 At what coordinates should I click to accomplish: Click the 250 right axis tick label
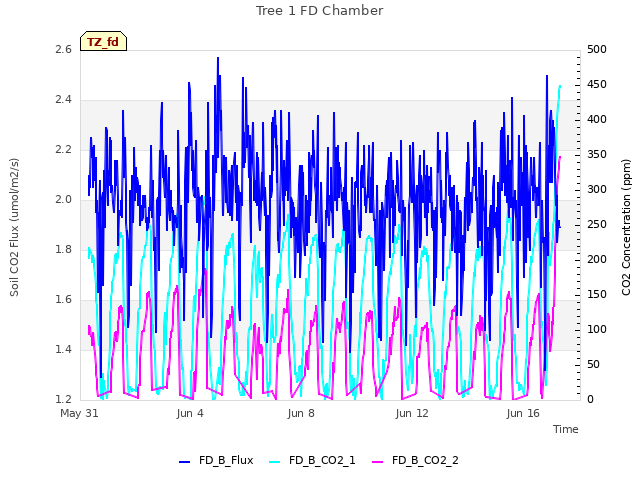click(x=597, y=224)
